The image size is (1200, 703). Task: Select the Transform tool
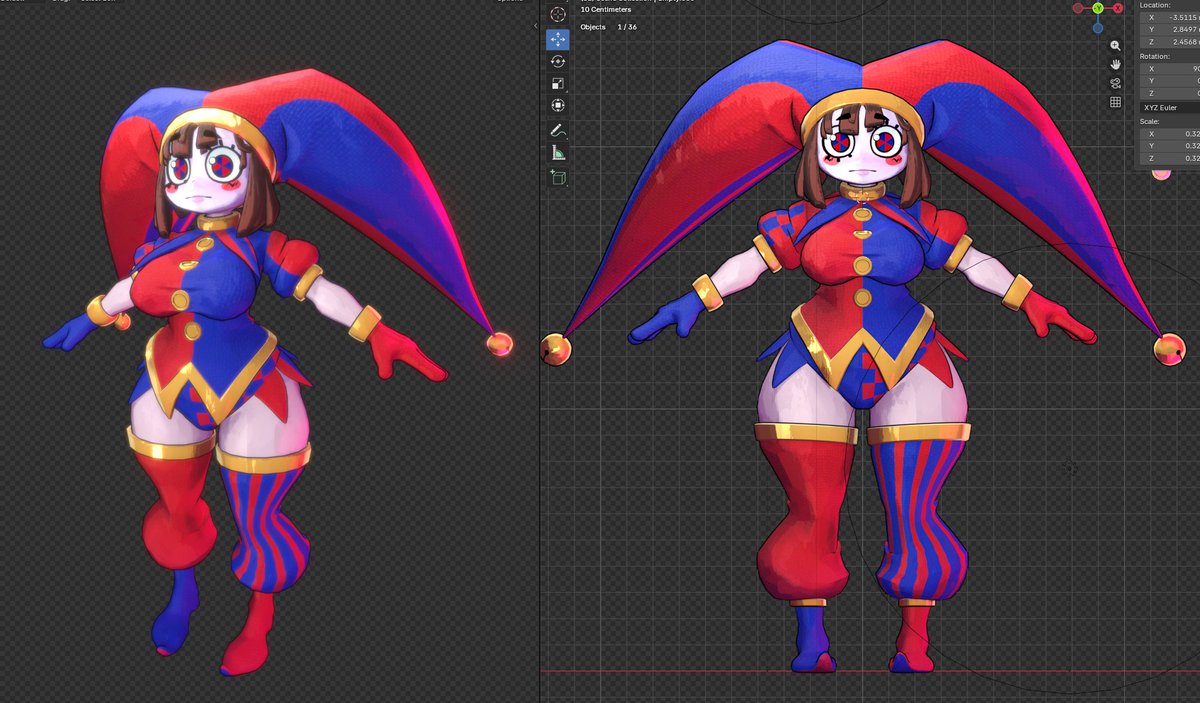(x=558, y=105)
